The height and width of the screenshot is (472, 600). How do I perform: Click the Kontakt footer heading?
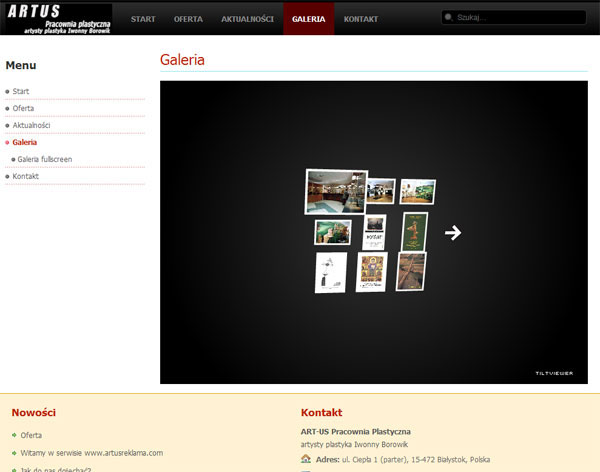coord(321,412)
